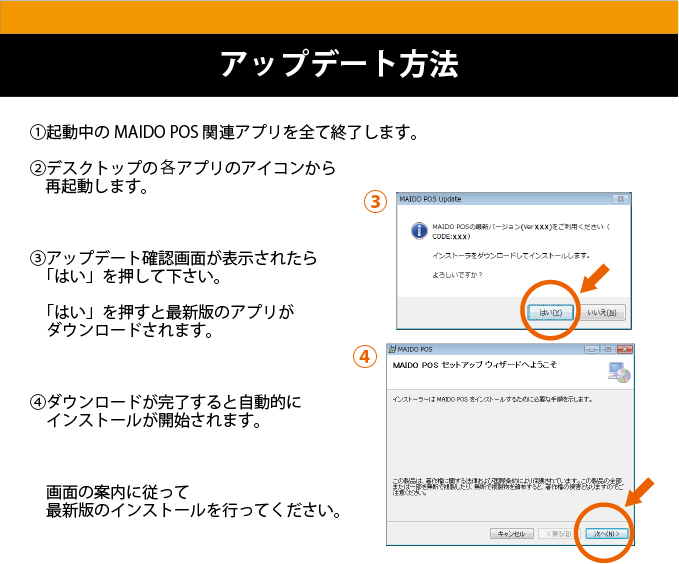The height and width of the screenshot is (564, 679).
Task: Click the computer and disc setup icon
Action: pyautogui.click(x=619, y=372)
